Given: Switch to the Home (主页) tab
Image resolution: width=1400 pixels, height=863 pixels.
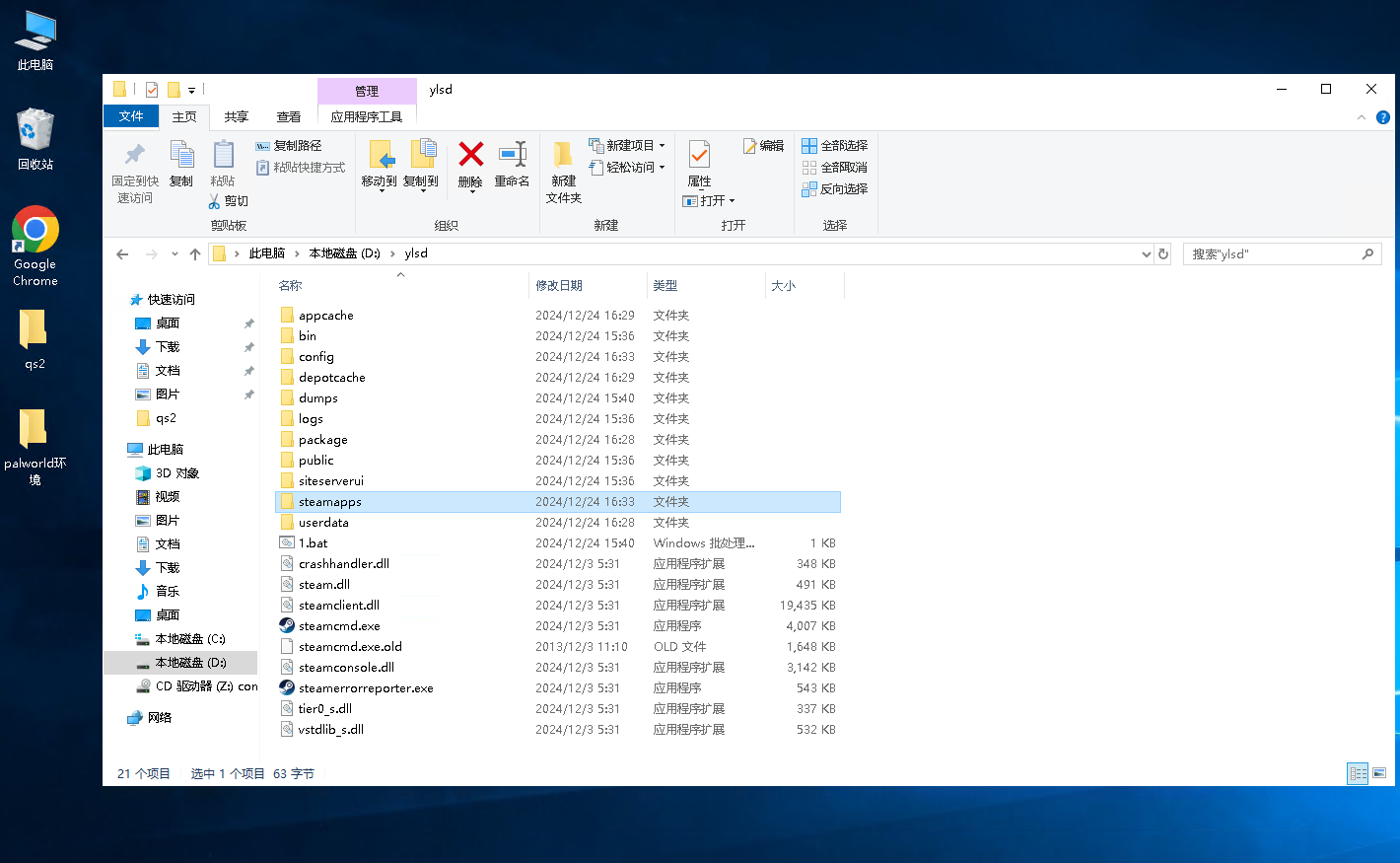Looking at the screenshot, I should tap(184, 116).
